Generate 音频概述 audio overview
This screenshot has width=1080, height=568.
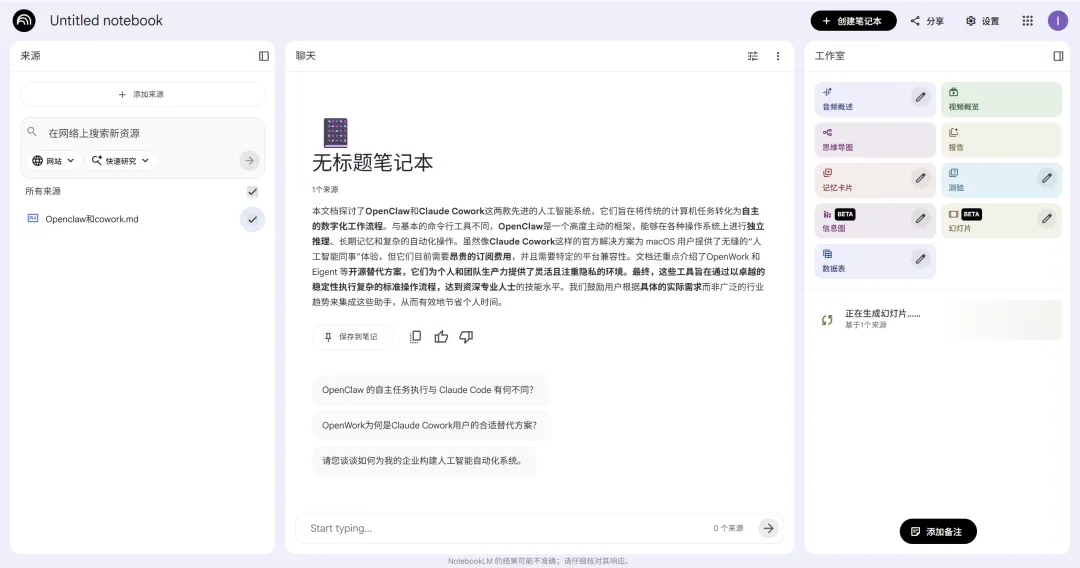[875, 99]
